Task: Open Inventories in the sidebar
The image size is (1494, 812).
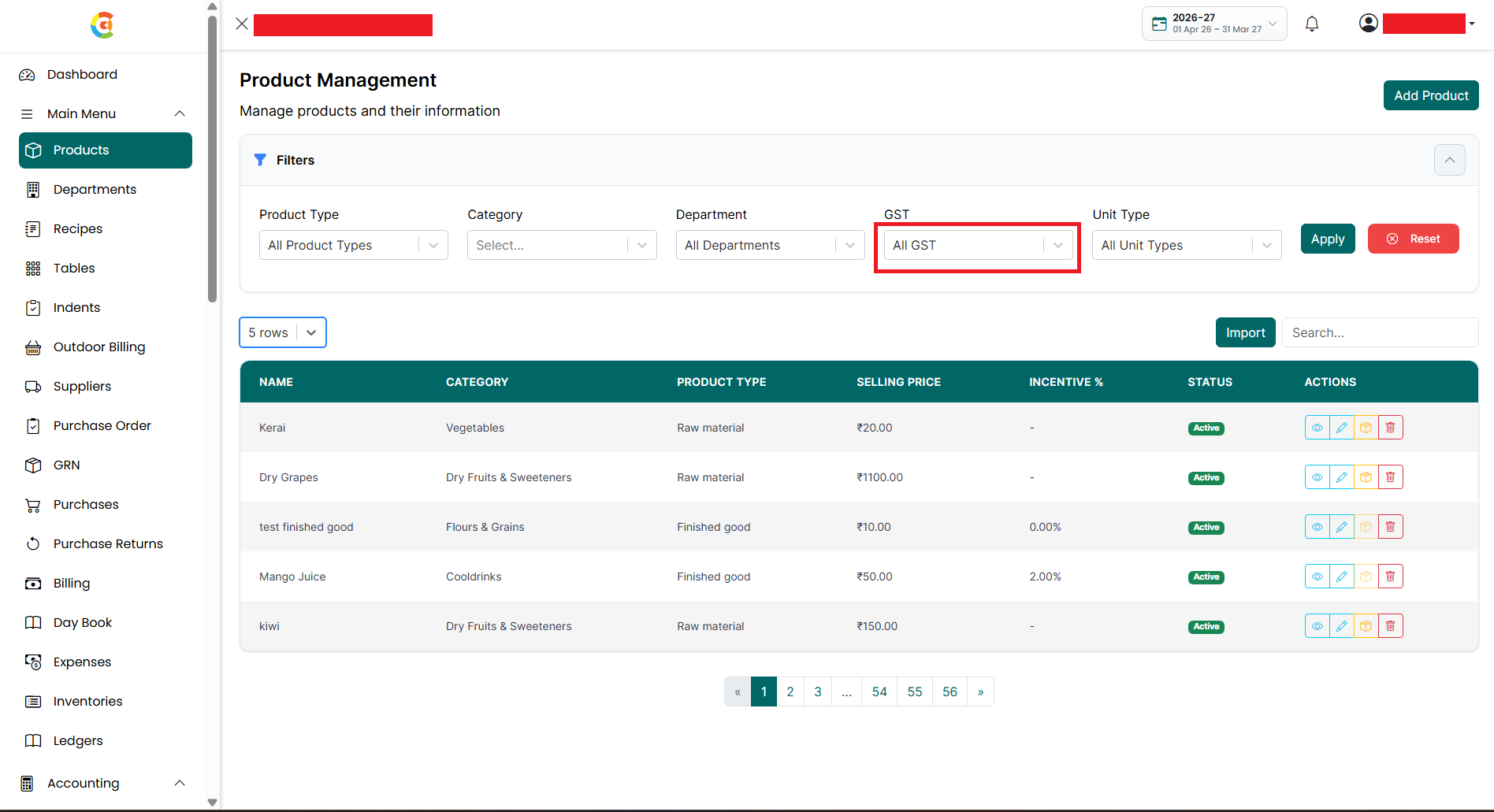Action: pos(106,701)
